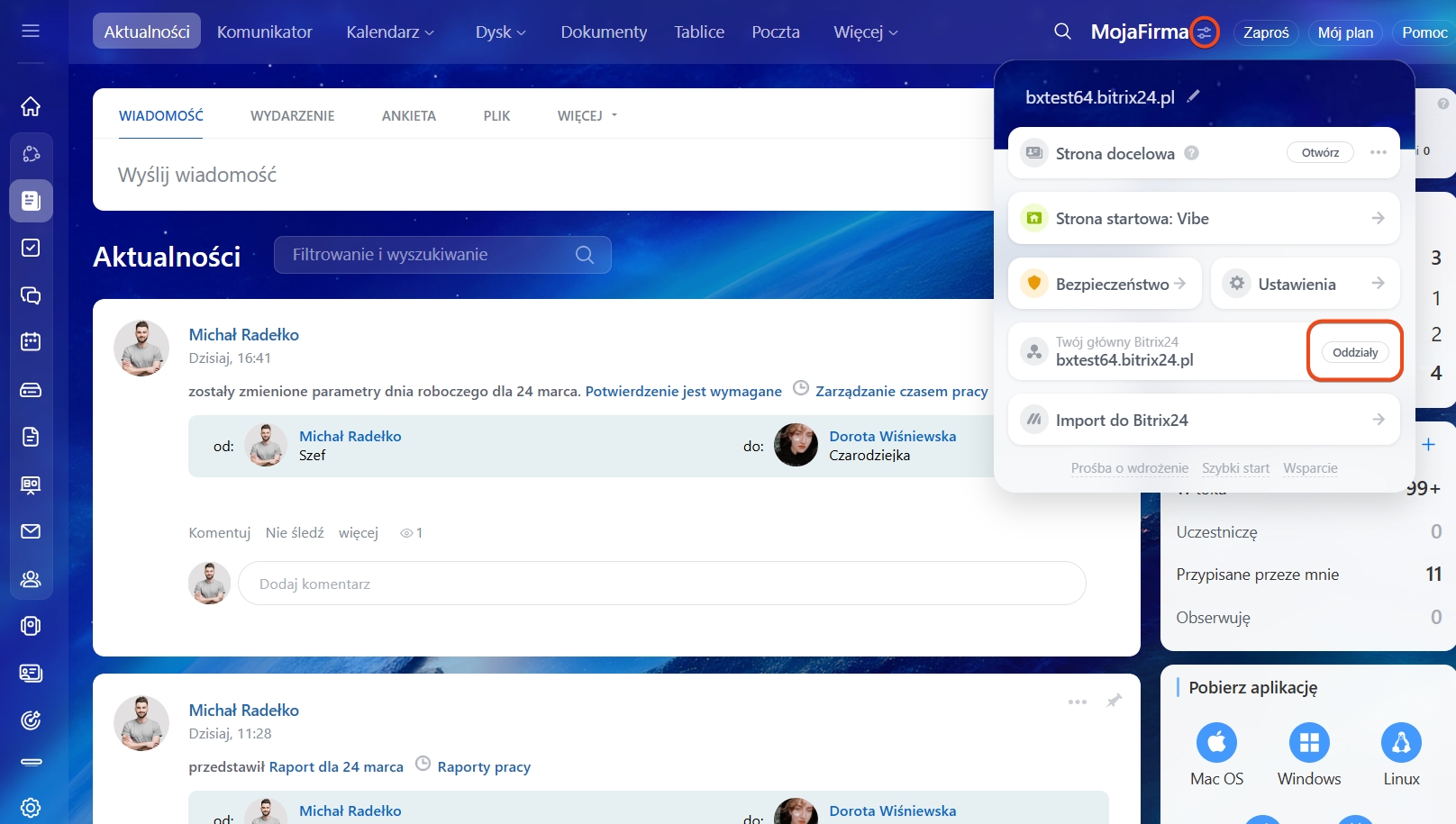Open the Zarządzanie czasem pracy link
Screen dimensions: 1456x824
tap(901, 392)
